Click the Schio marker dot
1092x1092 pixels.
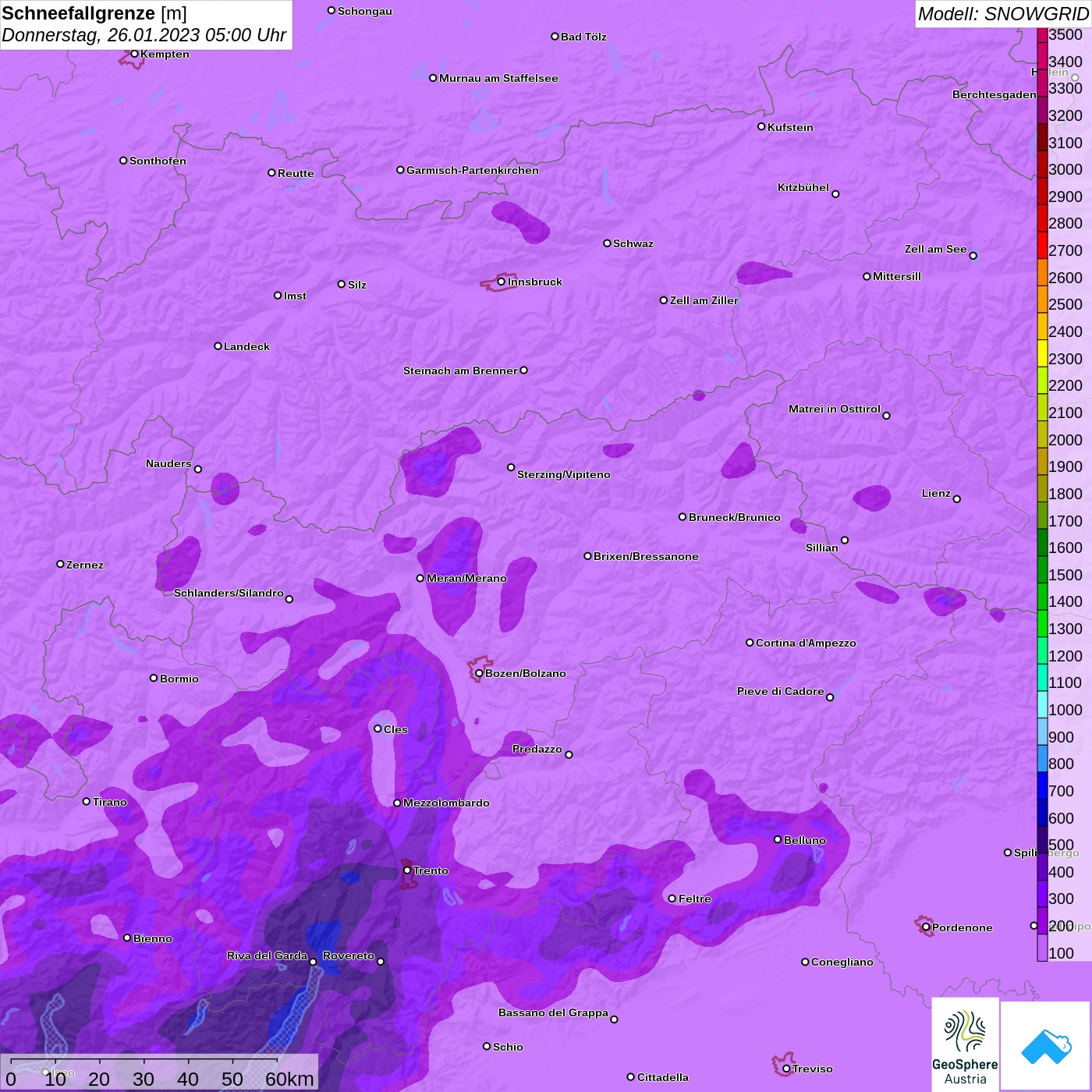[x=487, y=1047]
